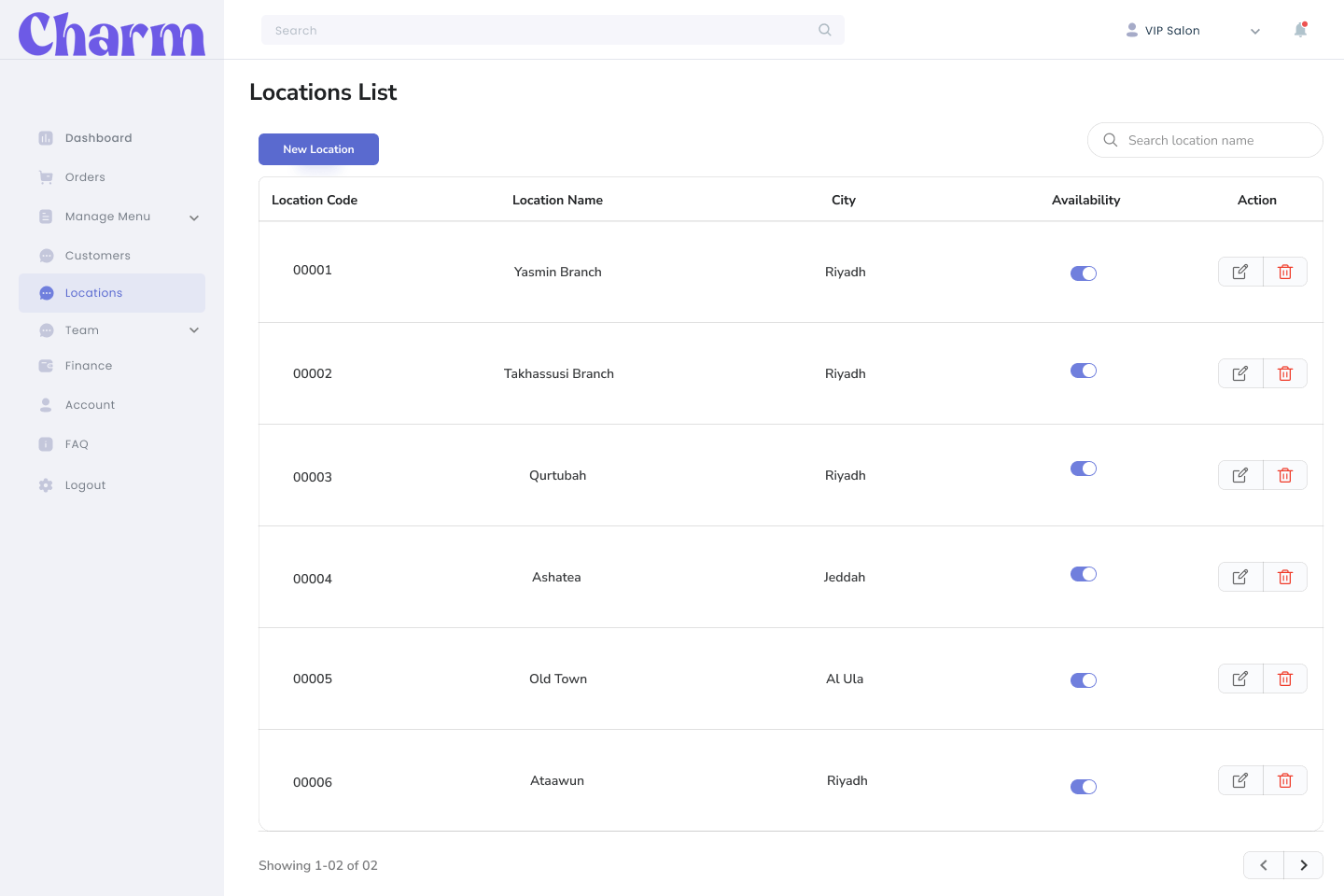The height and width of the screenshot is (896, 1344).
Task: Select Locations in the sidebar
Action: 112,293
